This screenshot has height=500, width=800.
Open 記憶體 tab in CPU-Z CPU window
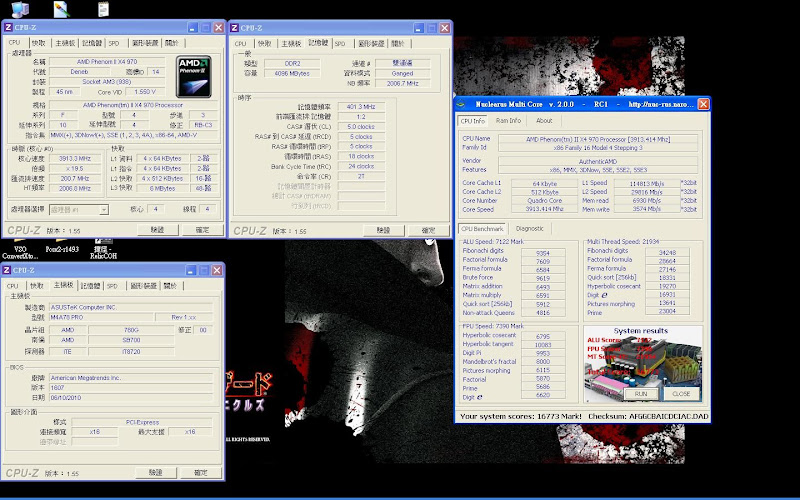click(92, 43)
